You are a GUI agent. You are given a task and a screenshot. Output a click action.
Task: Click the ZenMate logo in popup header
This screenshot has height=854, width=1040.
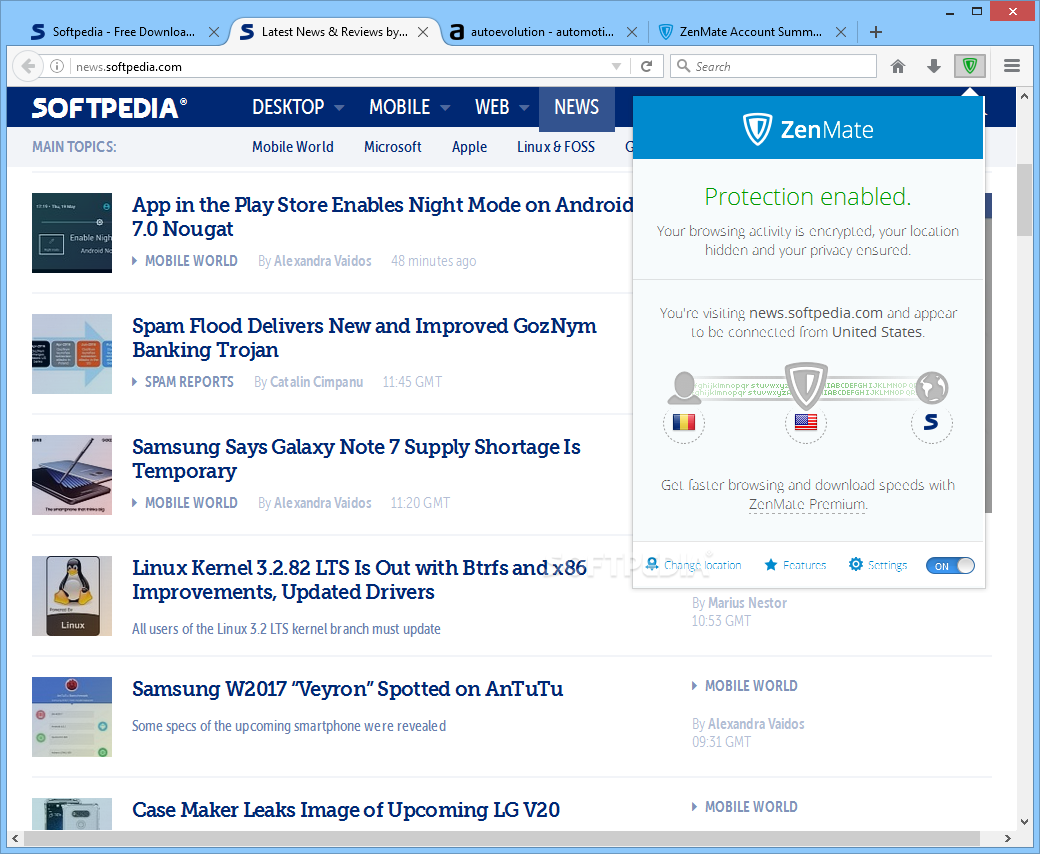[808, 129]
